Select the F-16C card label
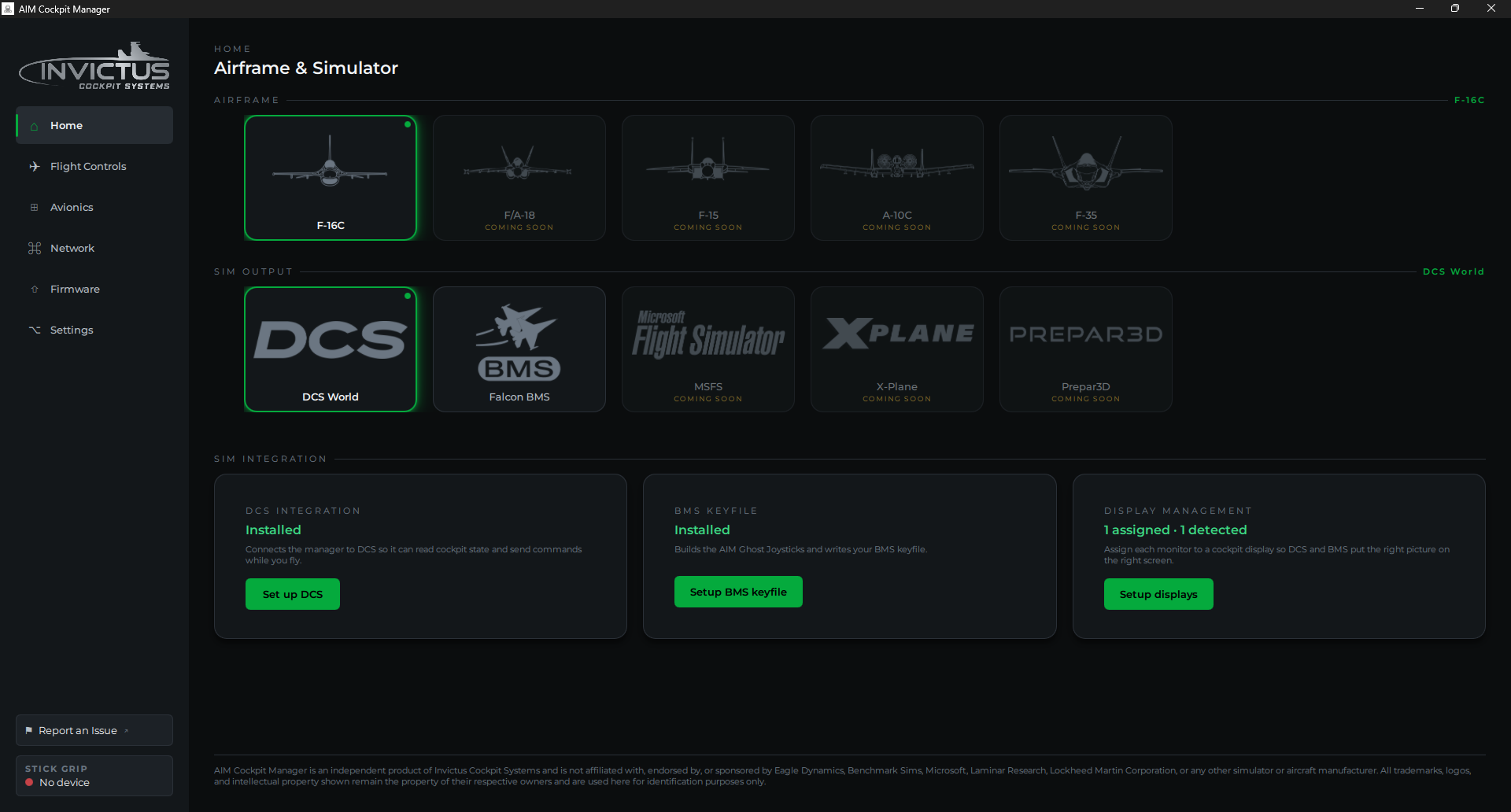Screen dimensions: 1511x812 [331, 225]
